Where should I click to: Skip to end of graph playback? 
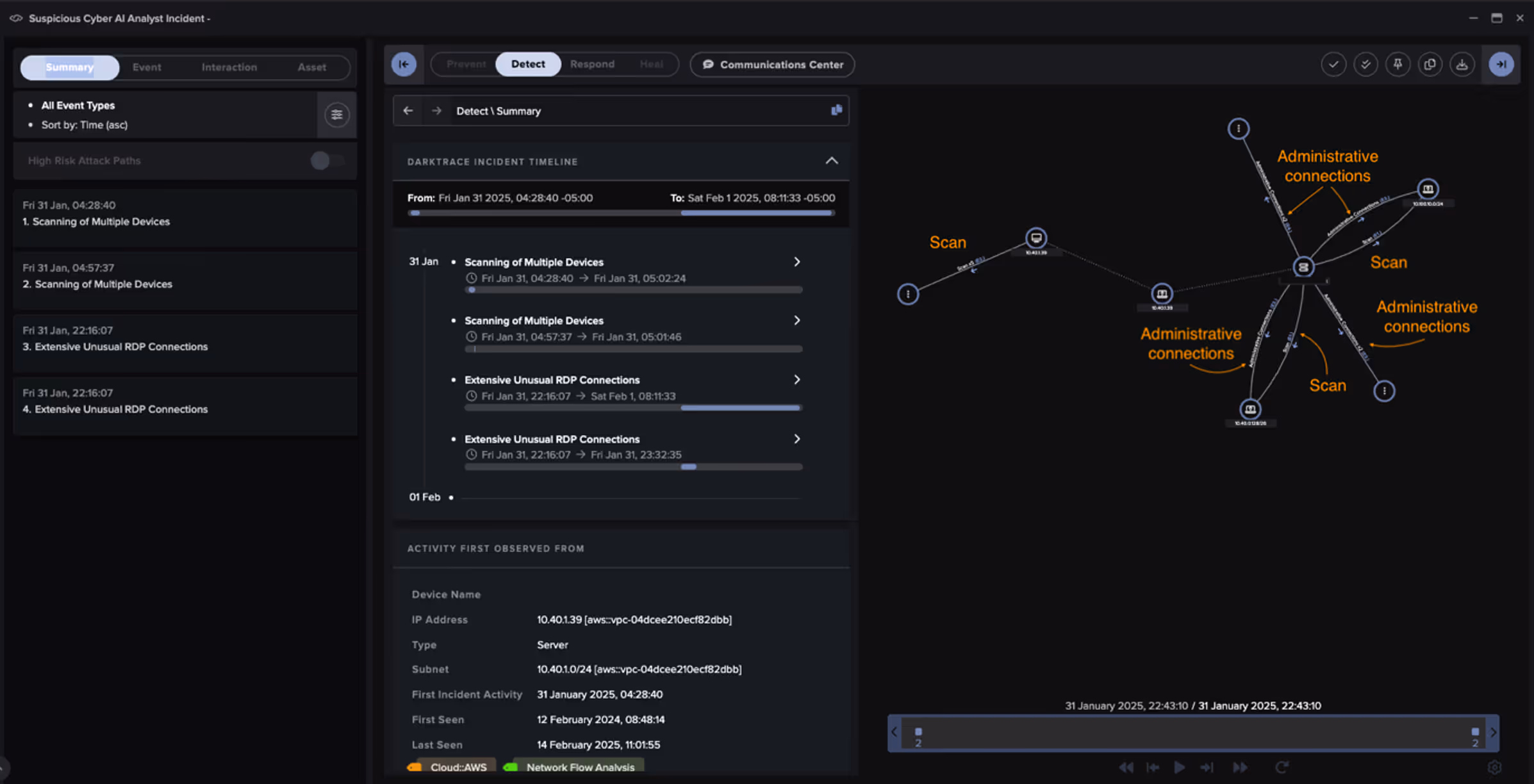click(1207, 767)
